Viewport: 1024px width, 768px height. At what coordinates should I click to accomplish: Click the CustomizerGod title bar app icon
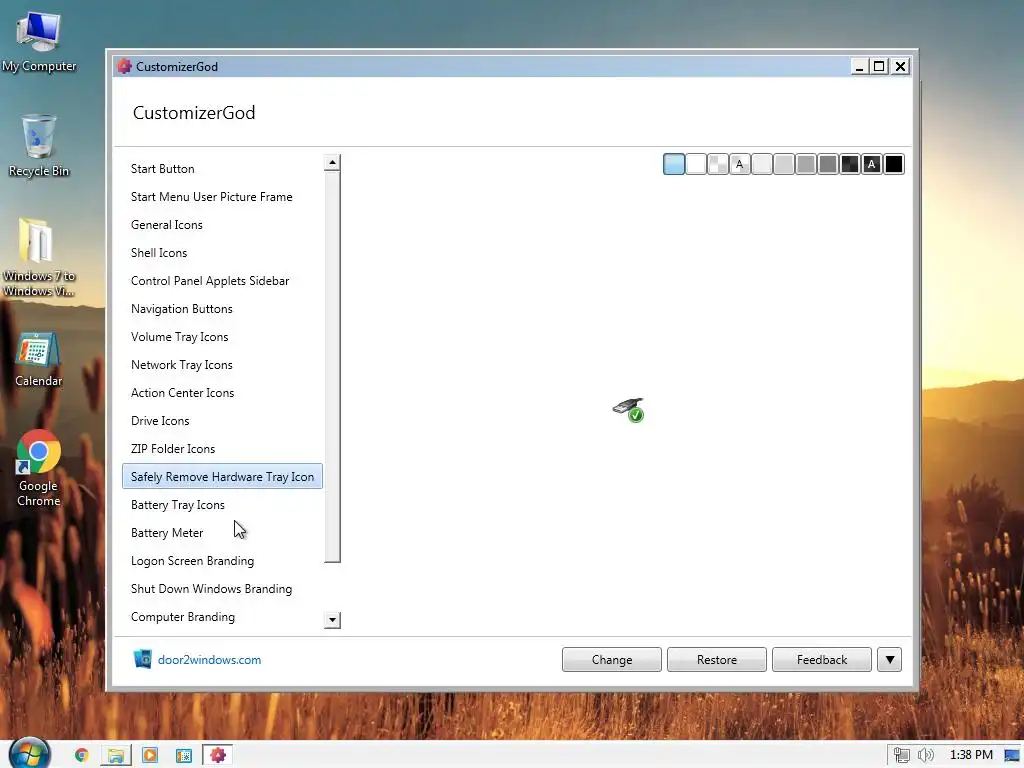pos(124,66)
